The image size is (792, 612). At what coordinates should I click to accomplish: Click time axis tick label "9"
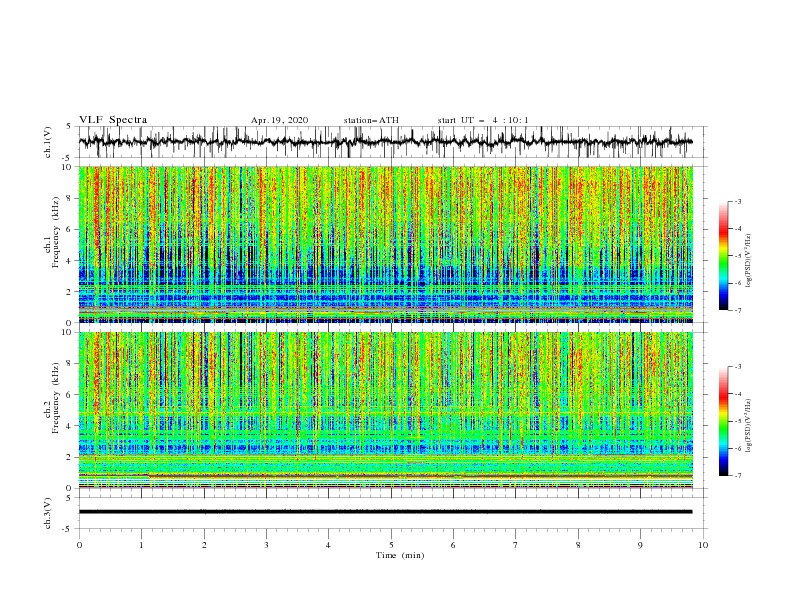click(640, 545)
